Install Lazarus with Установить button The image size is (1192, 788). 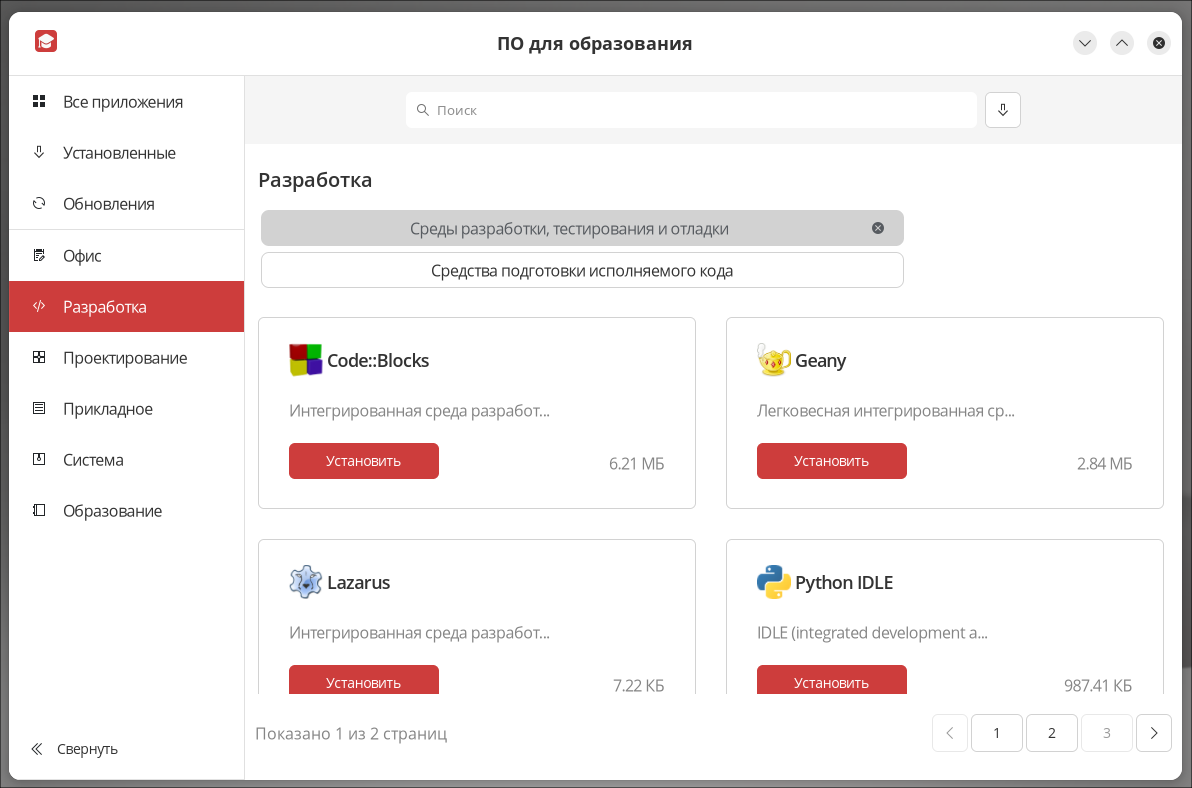pyautogui.click(x=363, y=680)
